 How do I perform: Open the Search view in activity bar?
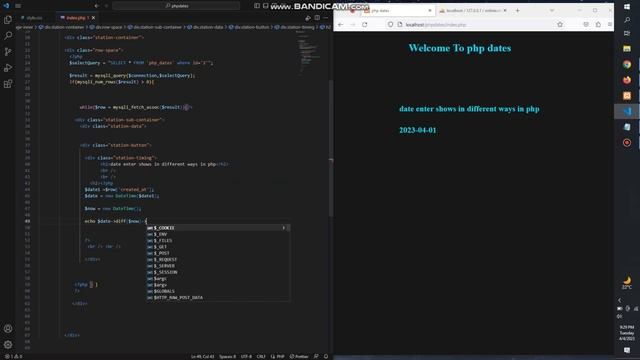pyautogui.click(x=8, y=36)
